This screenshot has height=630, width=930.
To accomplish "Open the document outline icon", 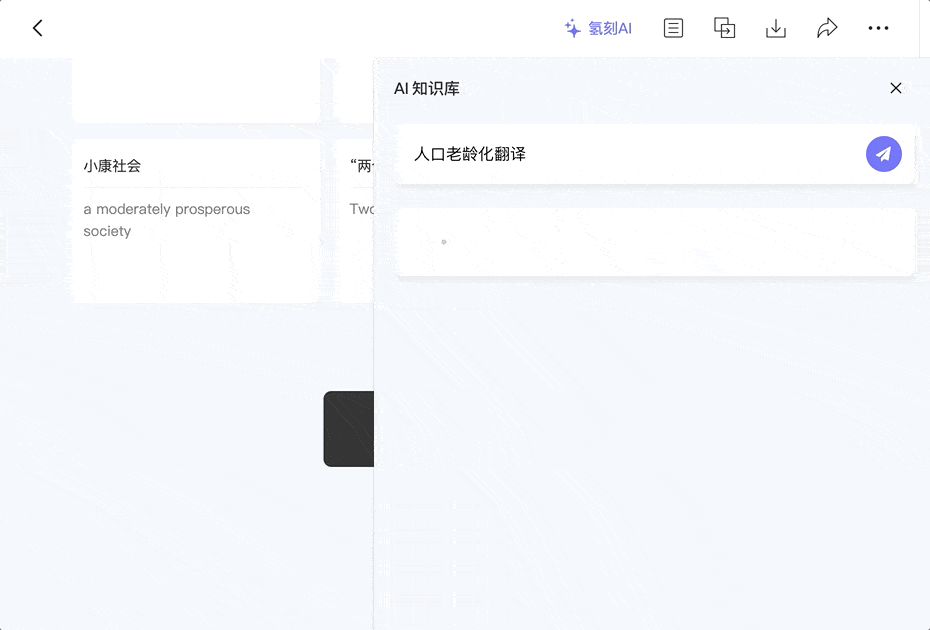I will (x=673, y=28).
